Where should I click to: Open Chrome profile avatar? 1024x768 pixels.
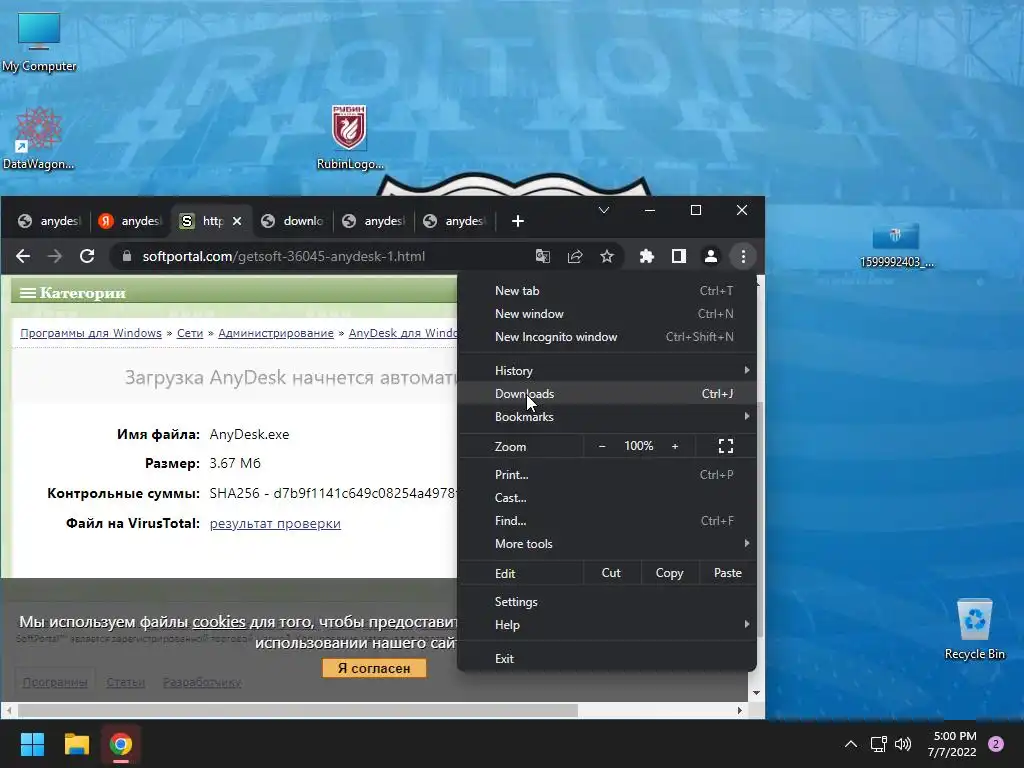(x=711, y=257)
